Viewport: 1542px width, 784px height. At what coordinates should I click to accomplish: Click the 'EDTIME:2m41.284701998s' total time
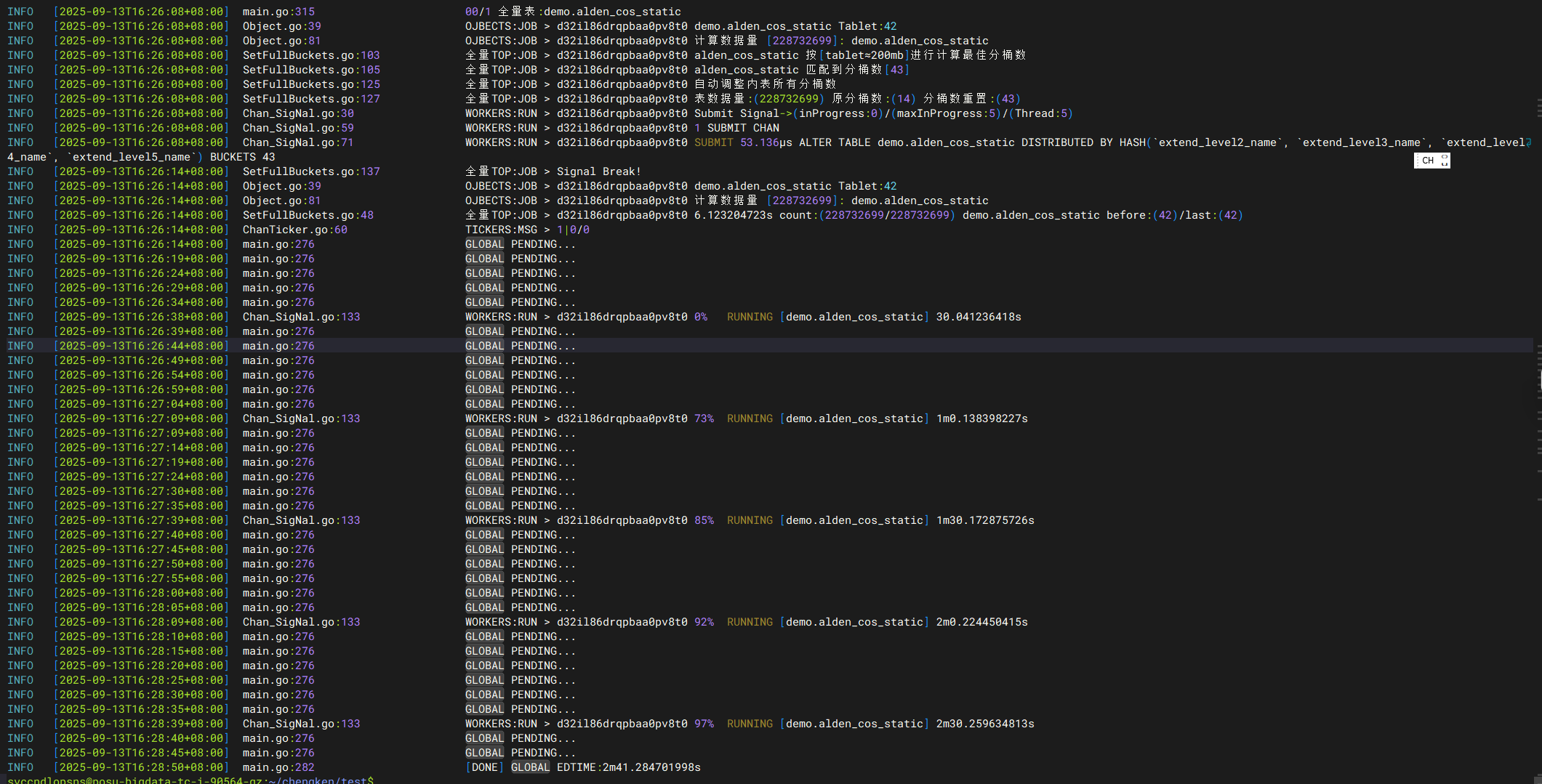629,767
